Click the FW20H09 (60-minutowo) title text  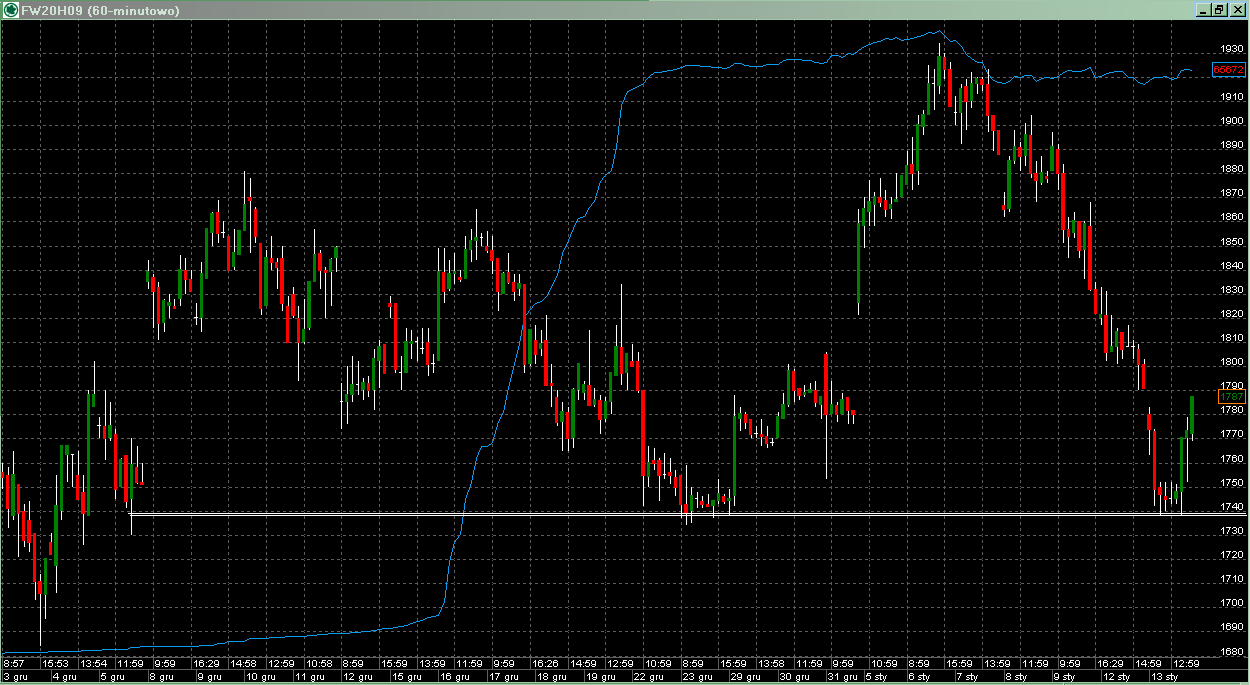[x=100, y=9]
